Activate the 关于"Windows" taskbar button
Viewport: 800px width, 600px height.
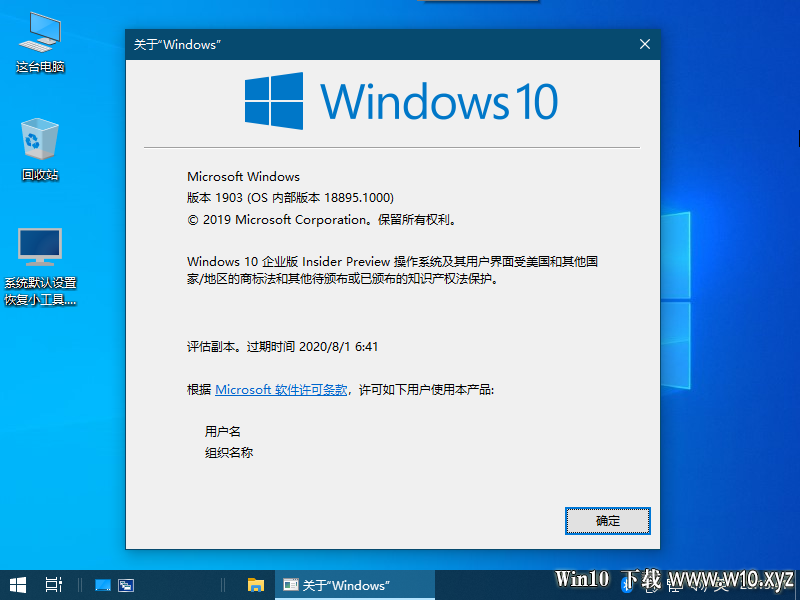point(355,585)
